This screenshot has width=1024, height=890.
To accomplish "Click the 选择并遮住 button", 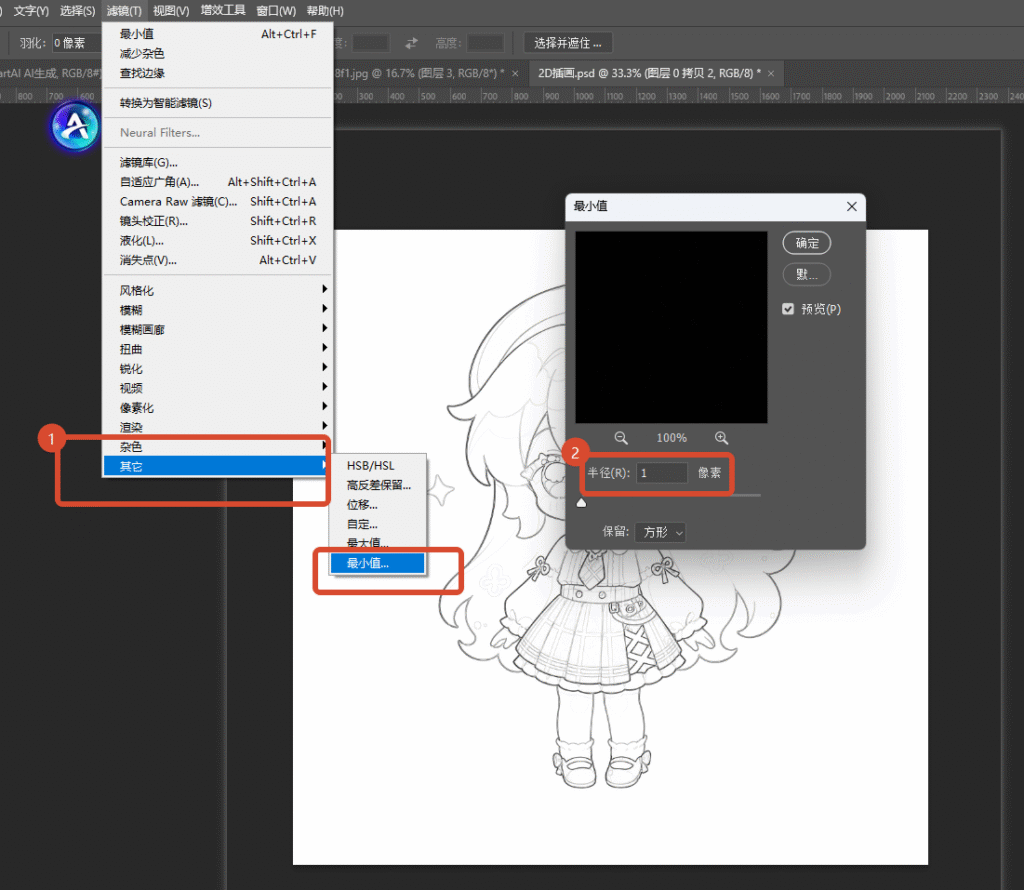I will tap(568, 43).
